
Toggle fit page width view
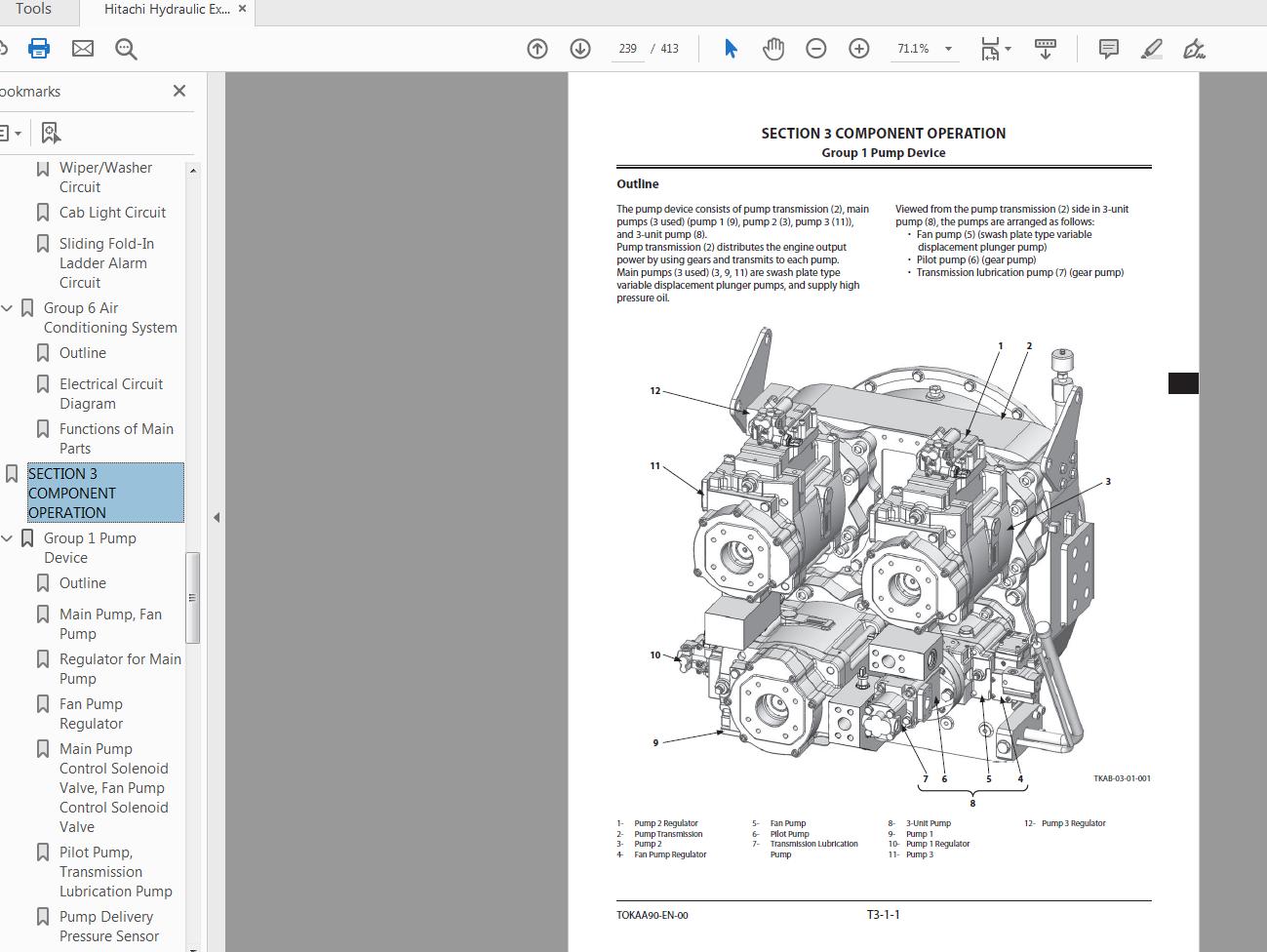coord(990,47)
